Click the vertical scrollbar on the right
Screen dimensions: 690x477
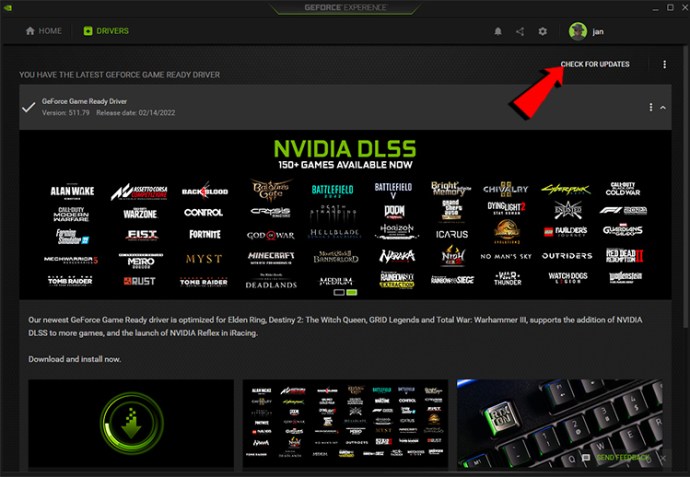pyautogui.click(x=686, y=185)
